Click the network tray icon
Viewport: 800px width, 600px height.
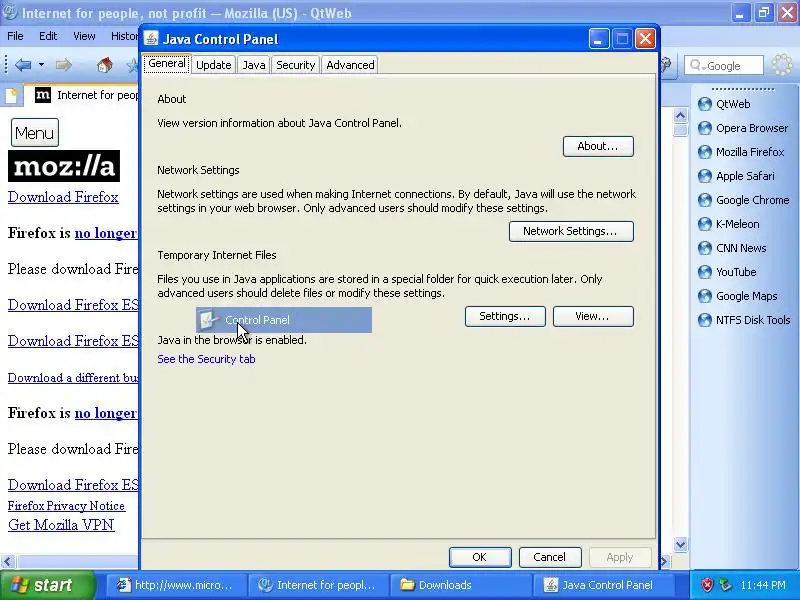[725, 585]
